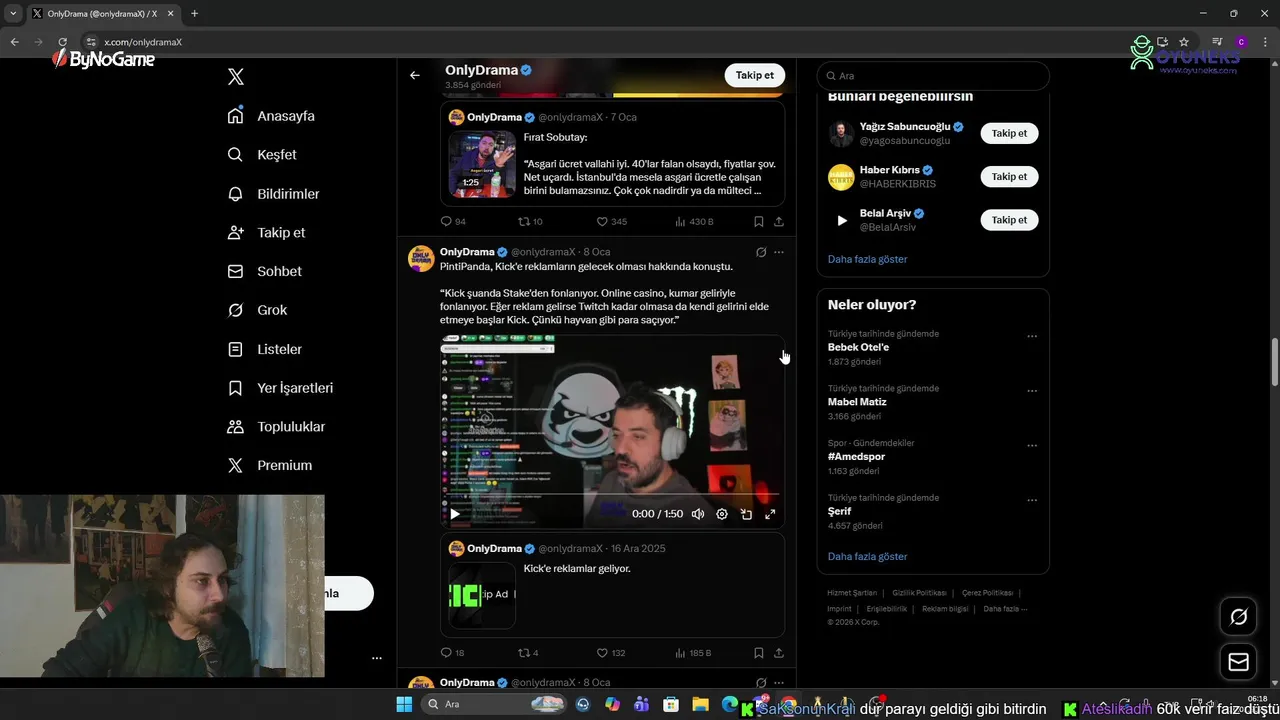
Task: Share the tweet with 185 B views
Action: click(778, 653)
